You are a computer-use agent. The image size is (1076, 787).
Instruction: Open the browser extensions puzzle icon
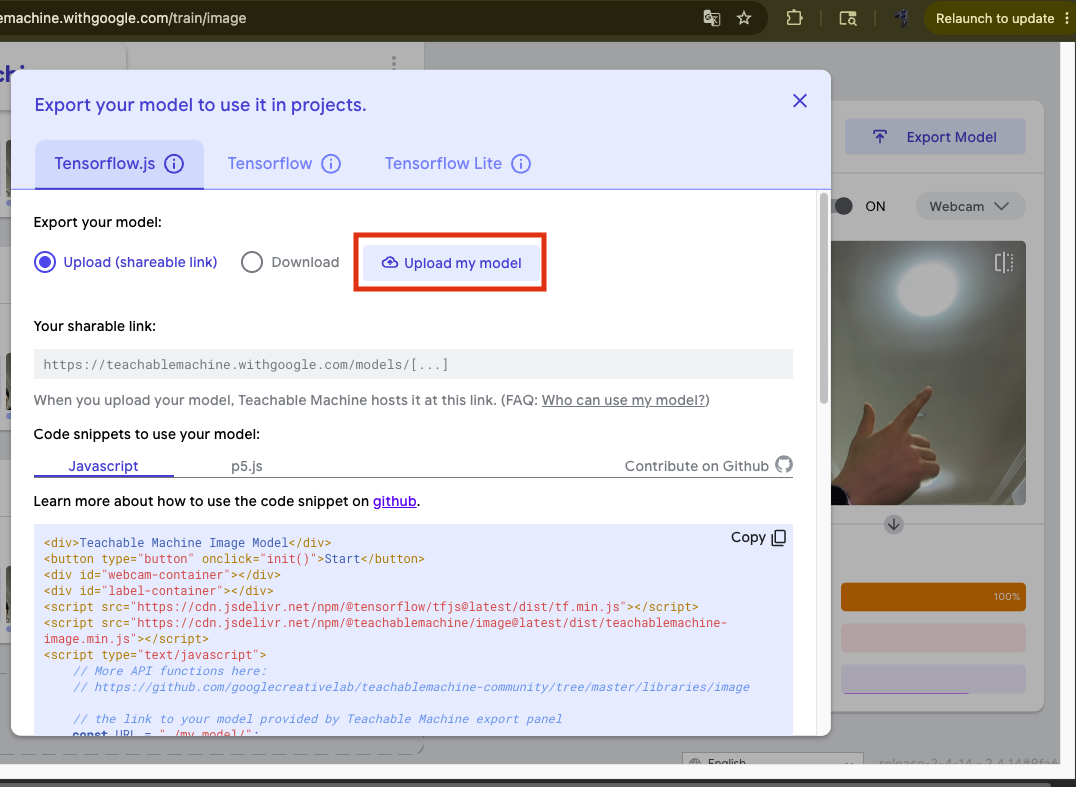[794, 18]
